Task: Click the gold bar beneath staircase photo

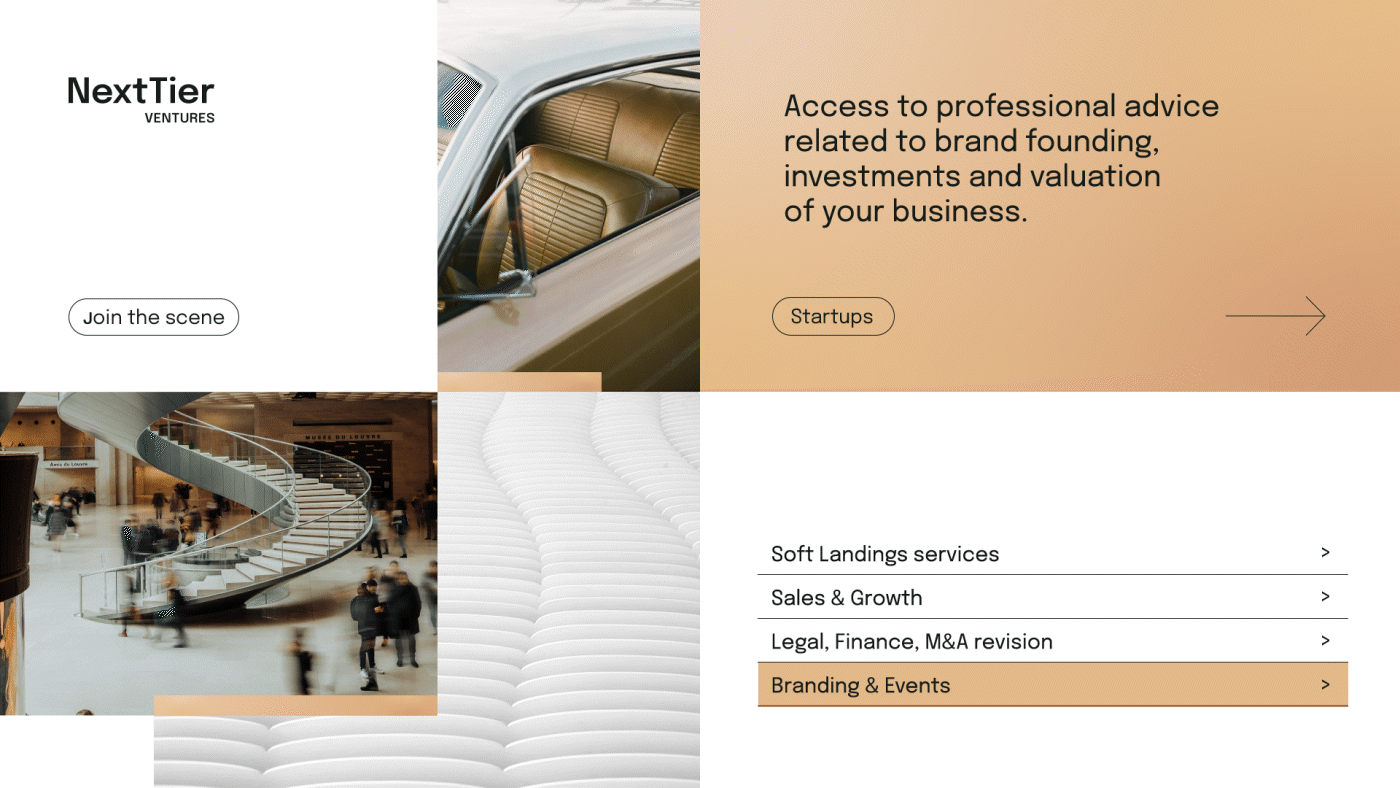Action: click(295, 706)
